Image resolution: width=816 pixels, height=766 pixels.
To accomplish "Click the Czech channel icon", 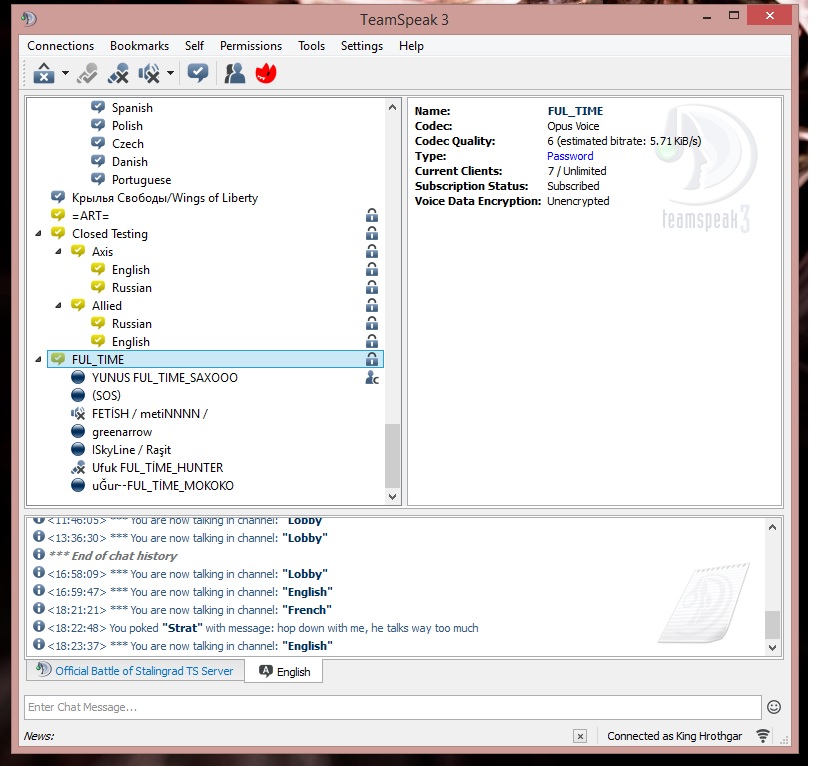I will click(x=98, y=144).
